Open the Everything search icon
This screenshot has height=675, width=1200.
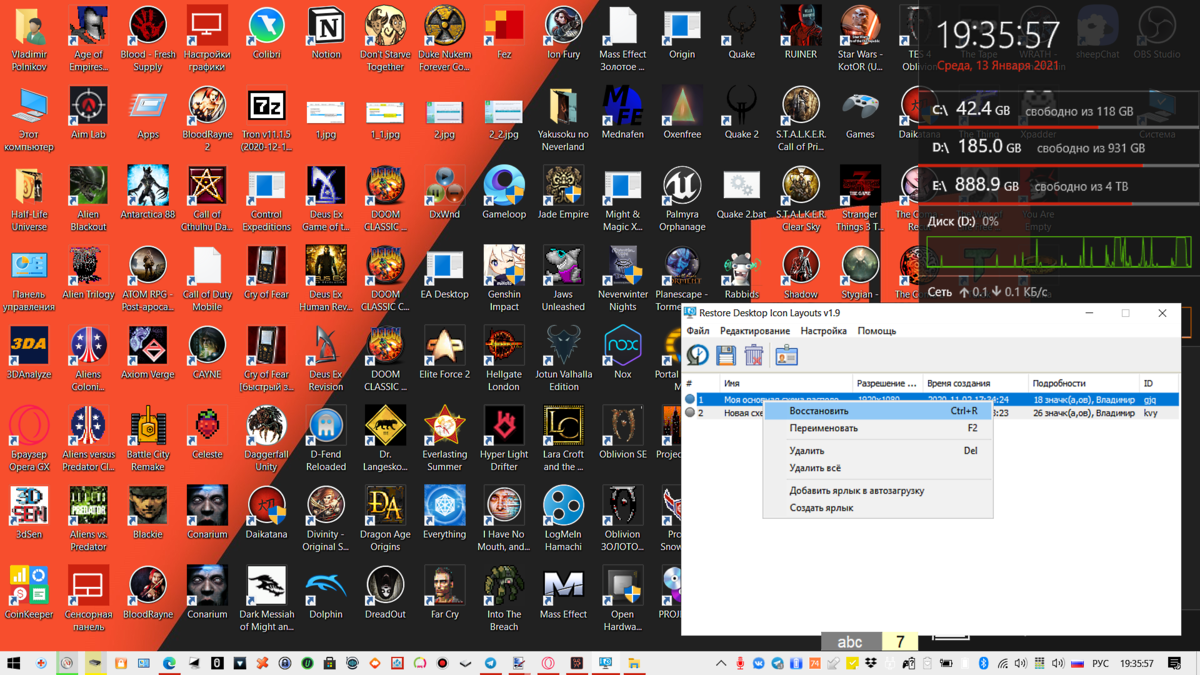click(444, 512)
